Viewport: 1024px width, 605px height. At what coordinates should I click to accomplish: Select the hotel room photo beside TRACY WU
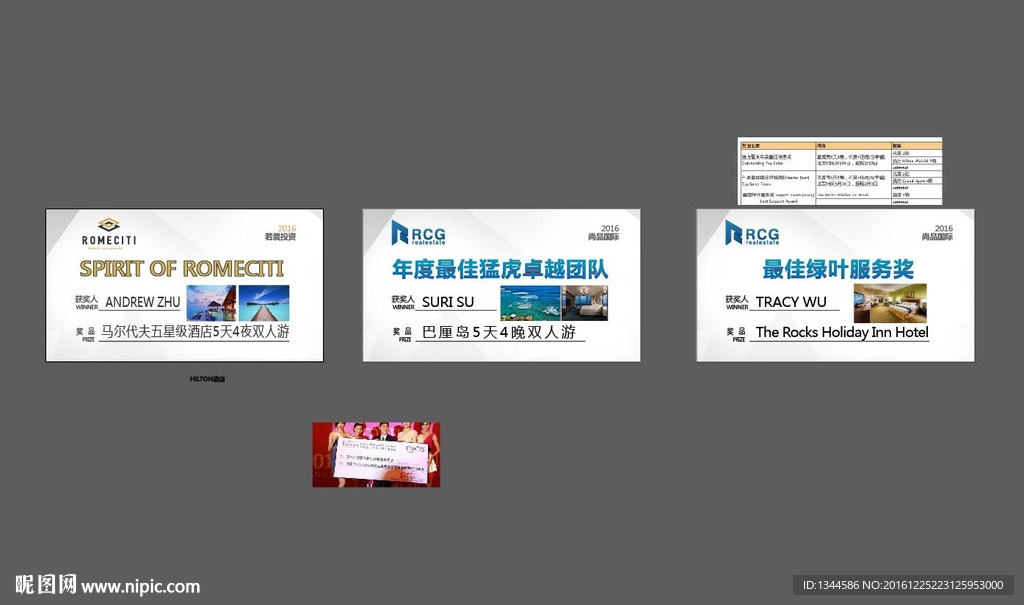(890, 302)
